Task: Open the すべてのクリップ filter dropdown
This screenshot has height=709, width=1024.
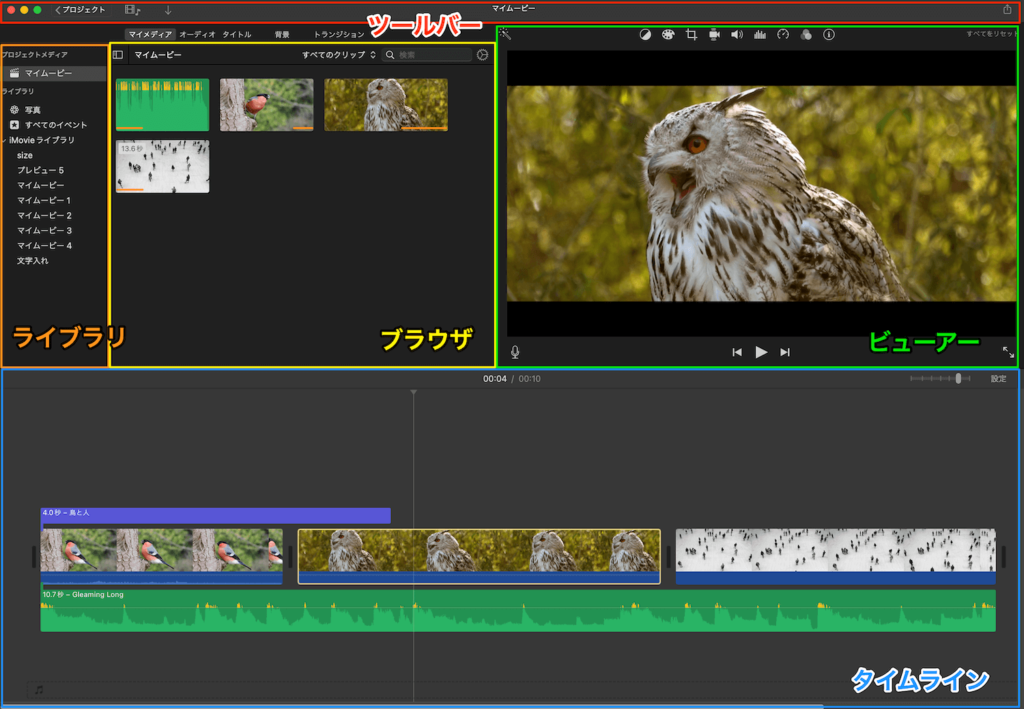Action: point(339,55)
